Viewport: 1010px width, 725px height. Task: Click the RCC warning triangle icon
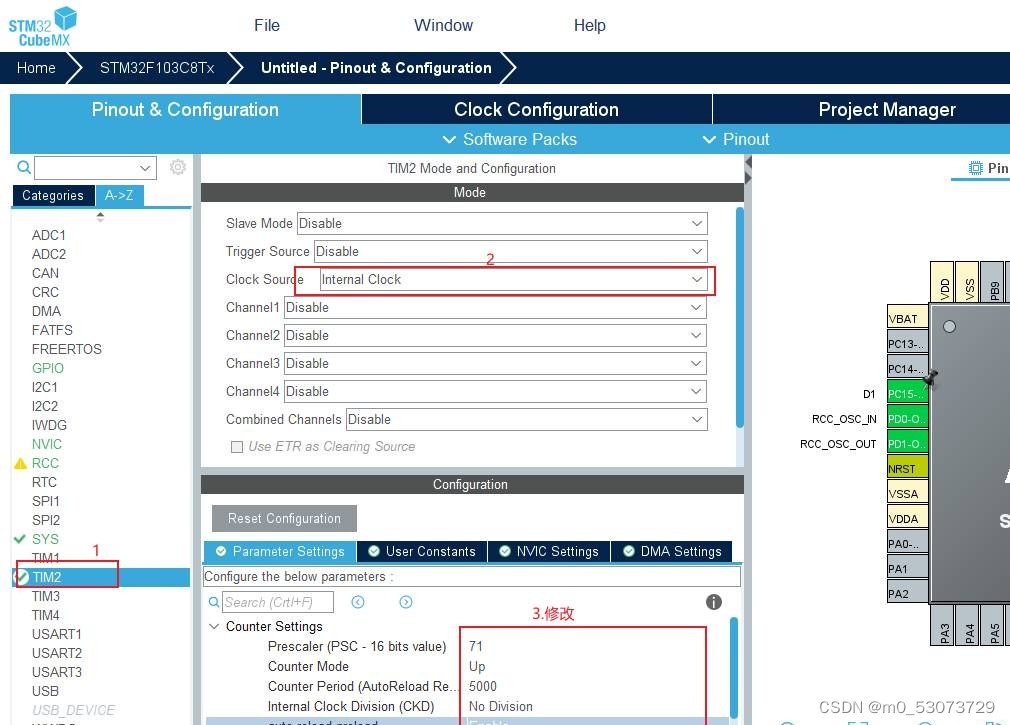20,463
